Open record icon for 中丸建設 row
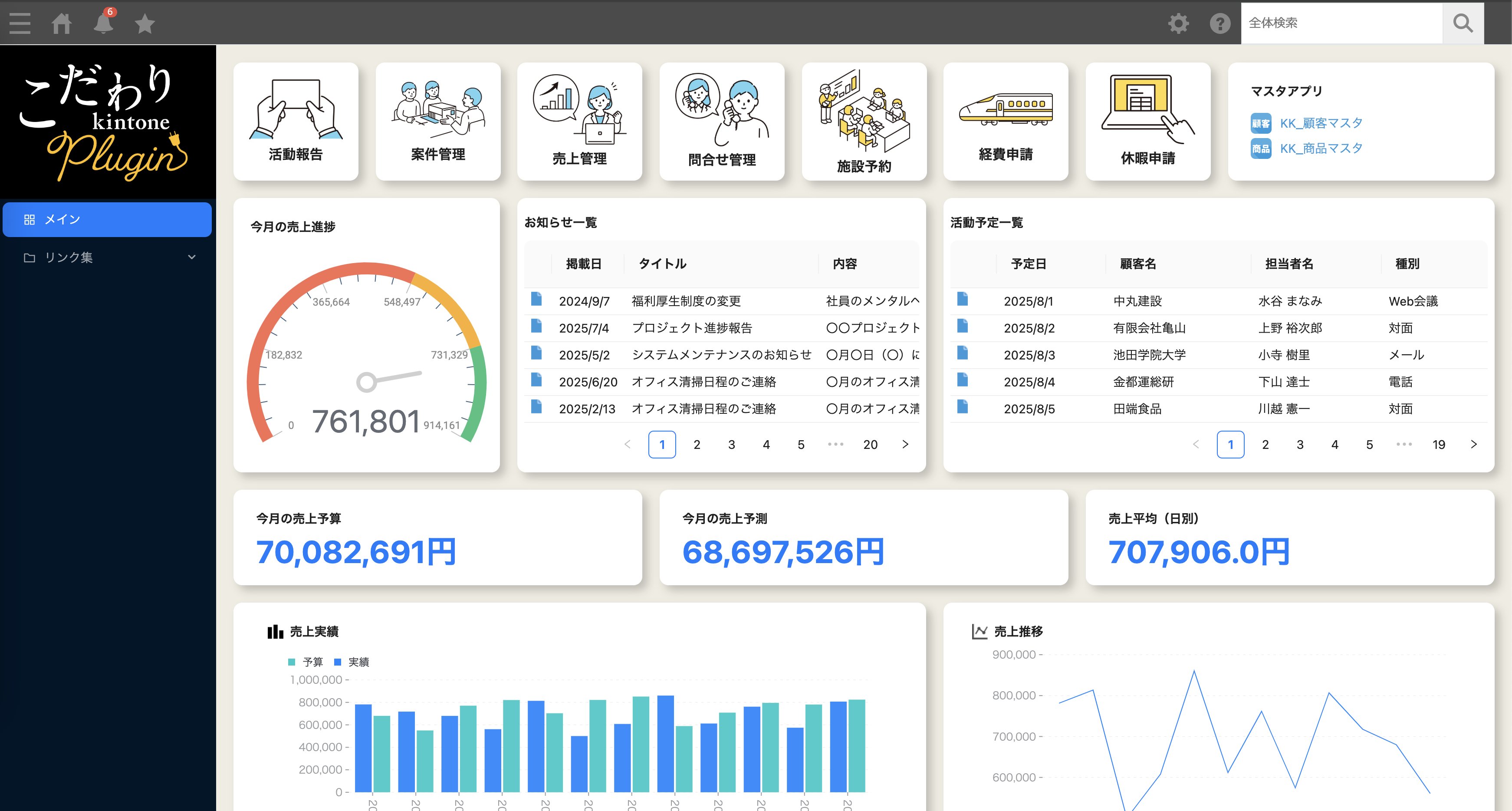The width and height of the screenshot is (1512, 811). (963, 300)
